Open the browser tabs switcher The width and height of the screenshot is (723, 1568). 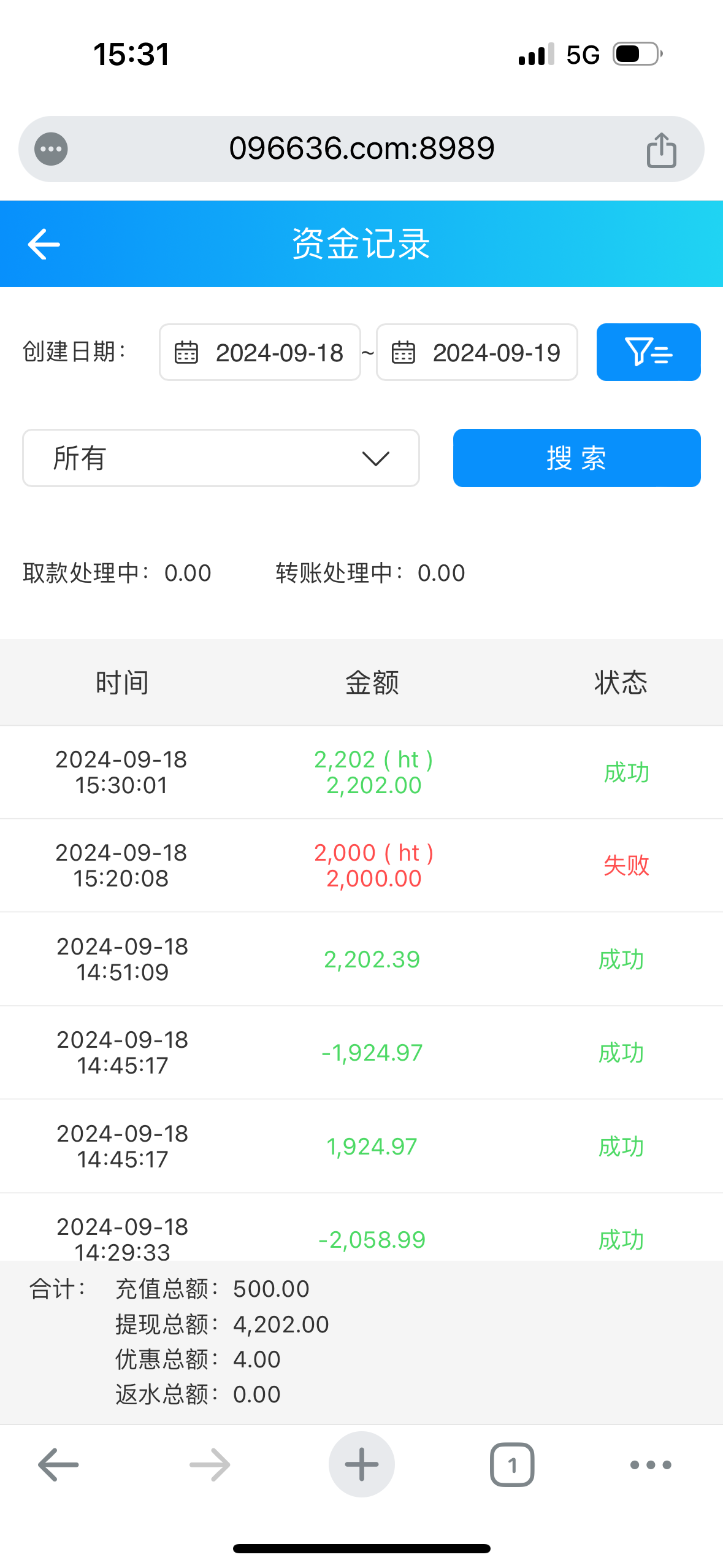coord(512,1464)
